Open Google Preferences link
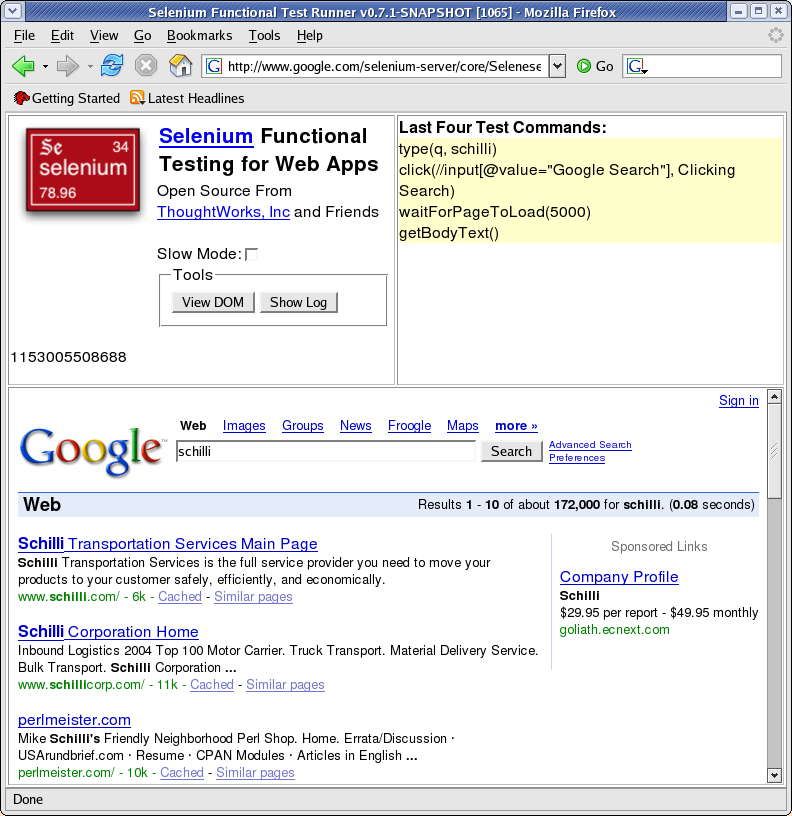The image size is (792, 816). [577, 458]
